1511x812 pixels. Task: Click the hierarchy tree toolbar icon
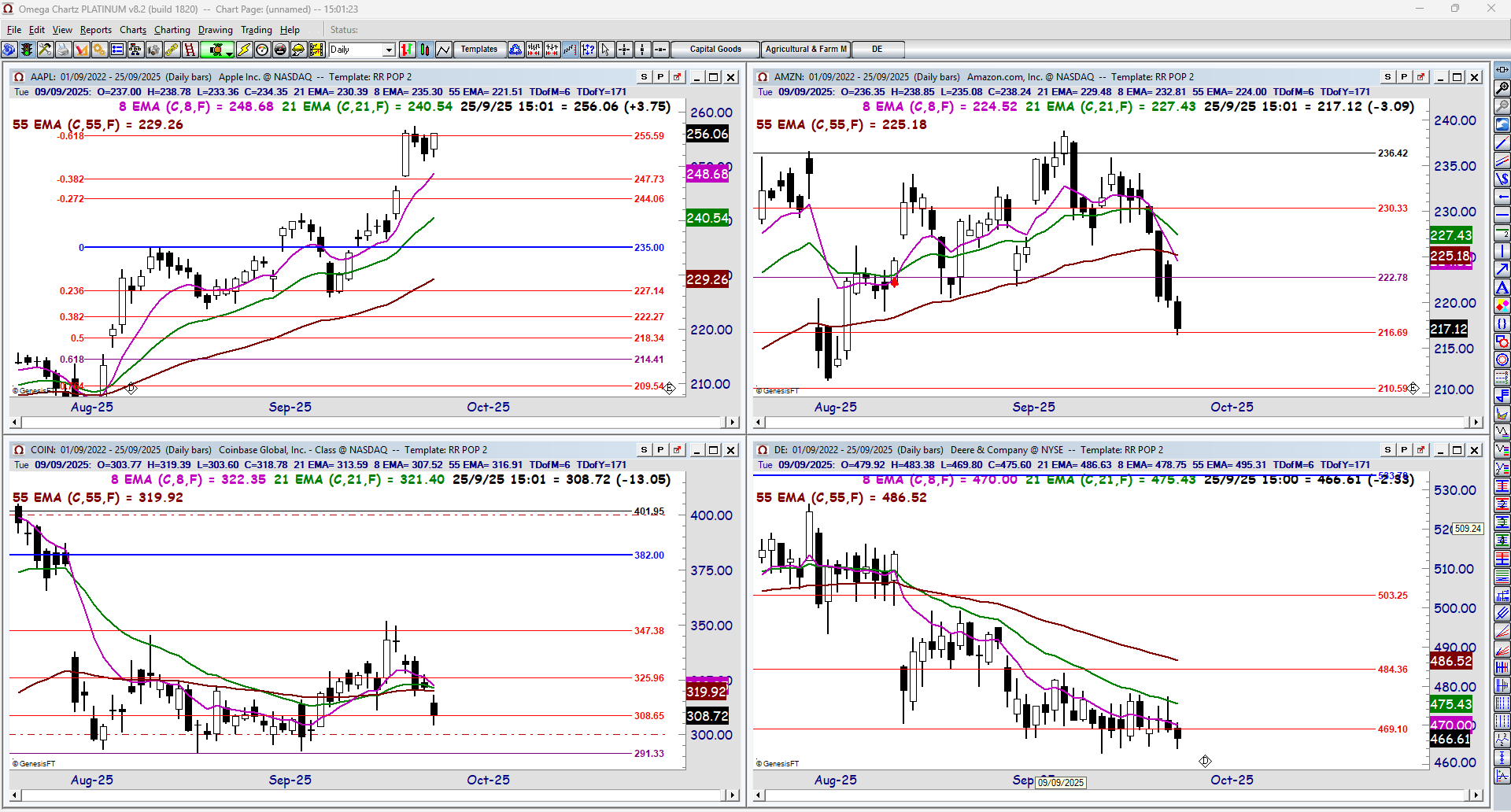coord(135,50)
